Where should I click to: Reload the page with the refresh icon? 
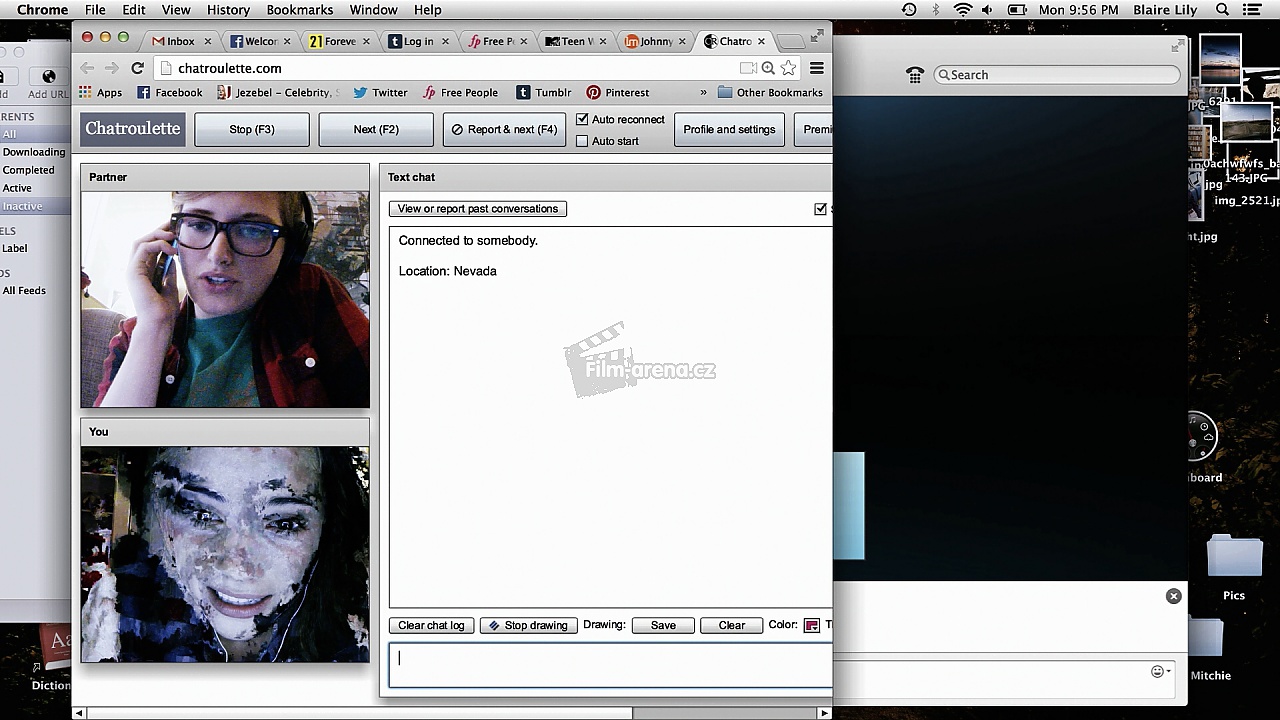pyautogui.click(x=138, y=68)
